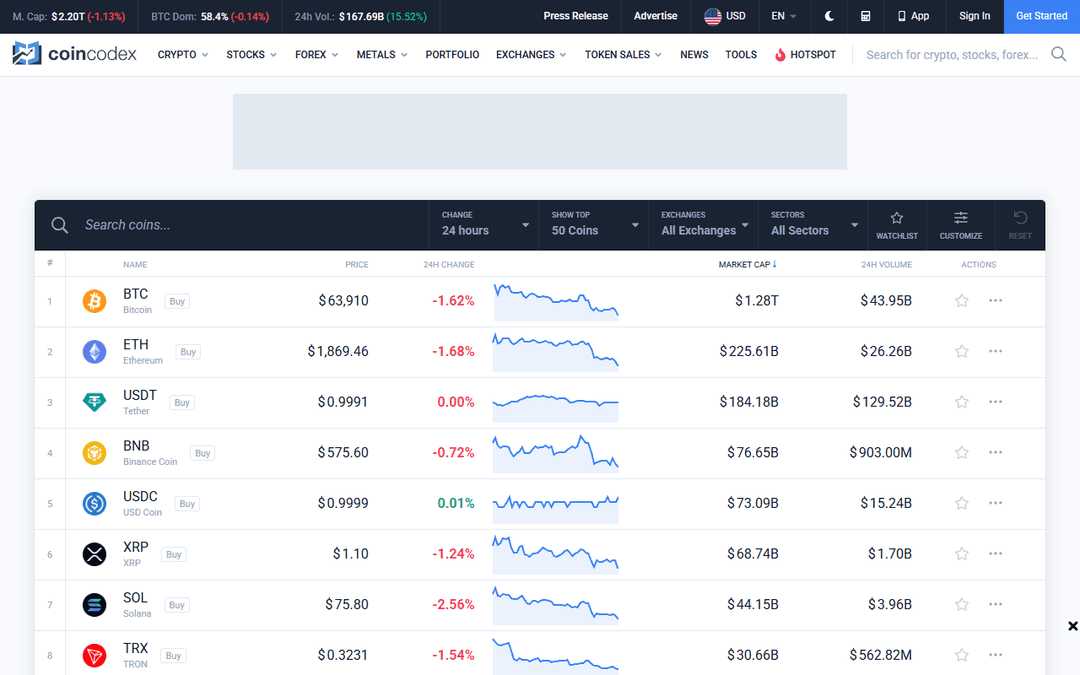Click the TRON coin logo
1080x675 pixels.
click(x=94, y=656)
